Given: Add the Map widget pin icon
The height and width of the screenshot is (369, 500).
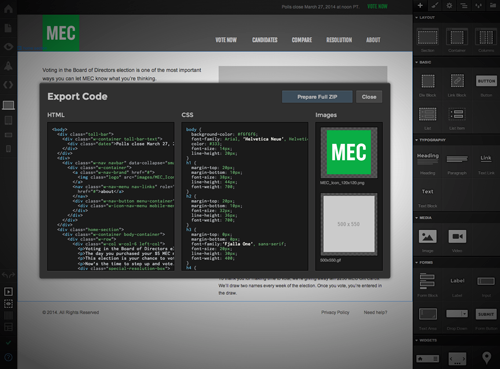Looking at the screenshot, I should click(x=486, y=358).
